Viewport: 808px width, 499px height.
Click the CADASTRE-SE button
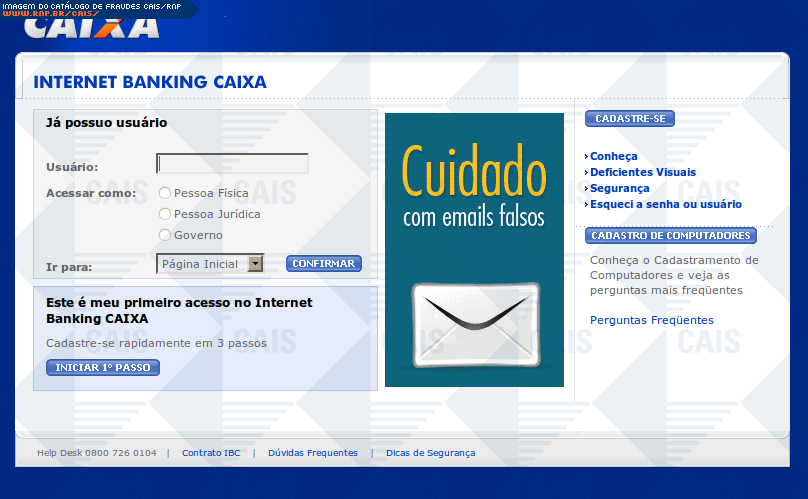click(630, 119)
